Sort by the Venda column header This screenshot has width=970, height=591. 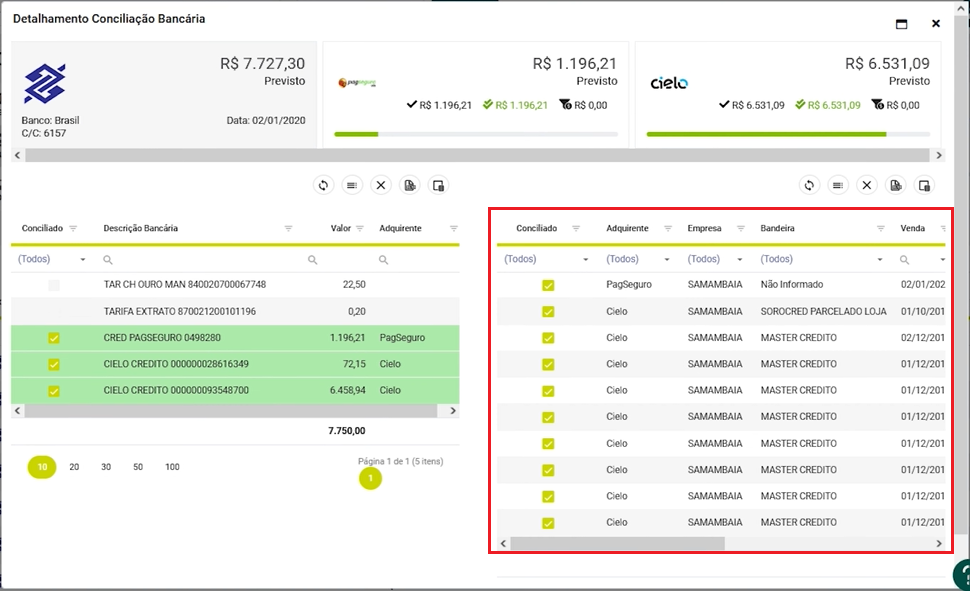[x=912, y=228]
